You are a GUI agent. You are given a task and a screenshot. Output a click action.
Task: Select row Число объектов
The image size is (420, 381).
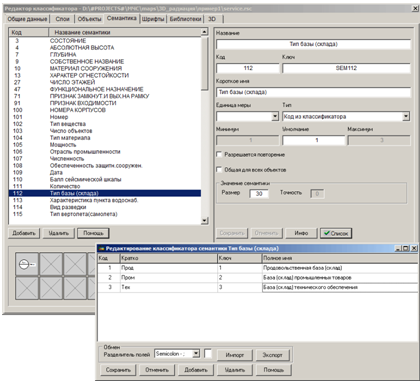tap(105, 131)
